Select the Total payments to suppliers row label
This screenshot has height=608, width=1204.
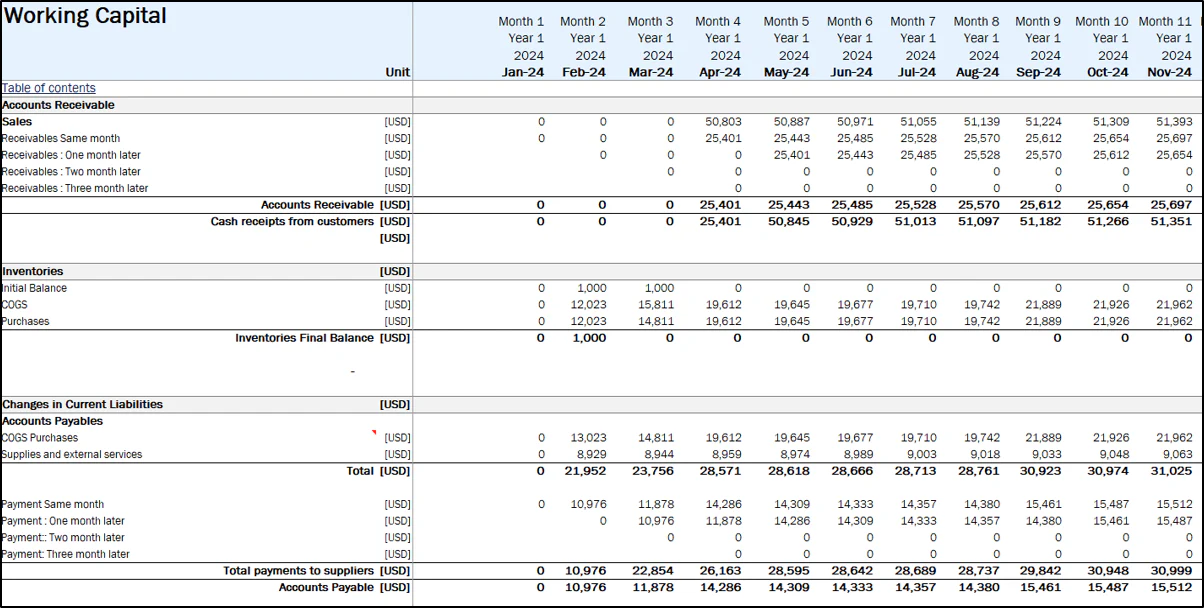(x=300, y=570)
